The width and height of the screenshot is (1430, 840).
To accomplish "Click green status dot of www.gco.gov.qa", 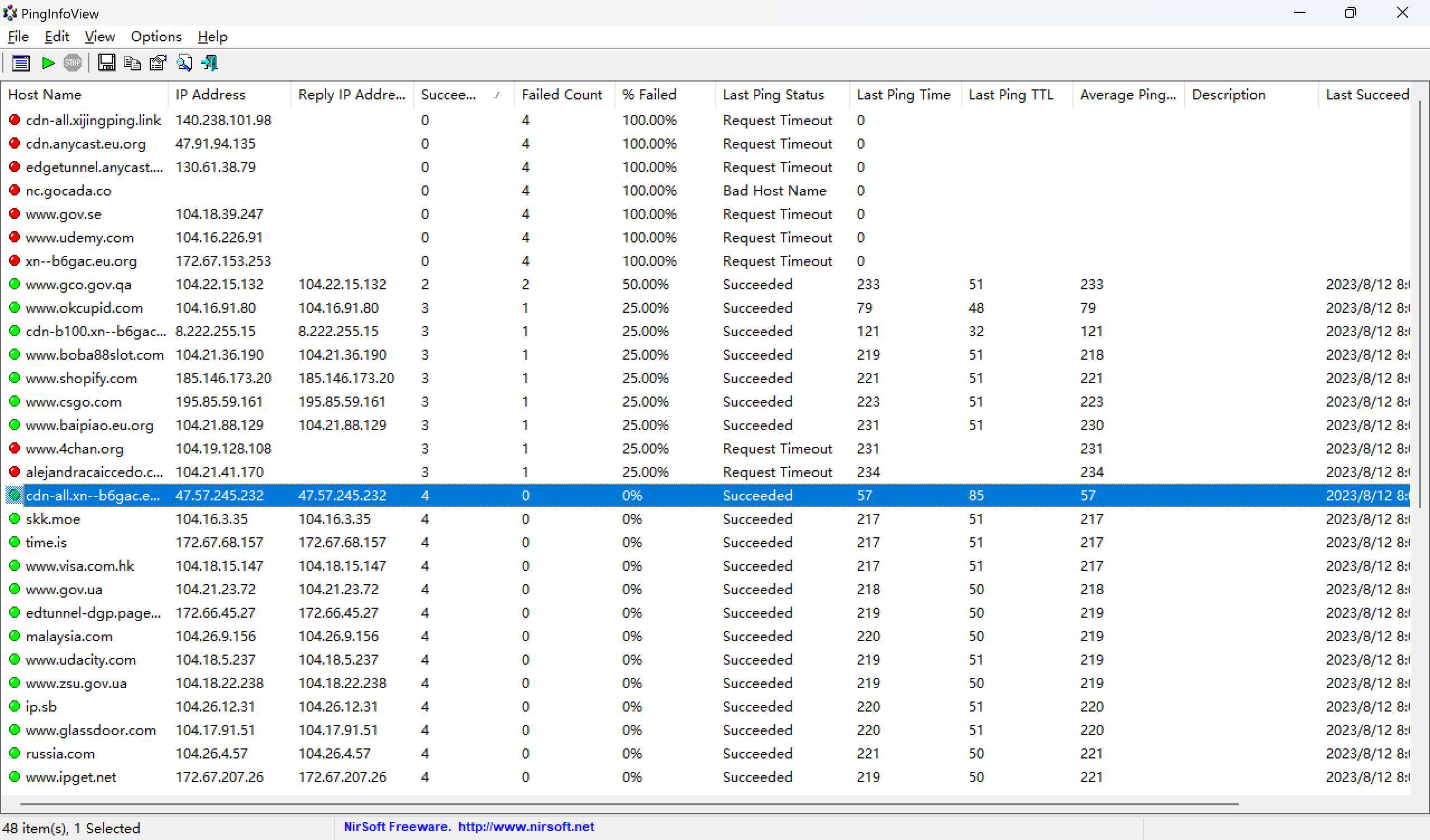I will click(x=15, y=284).
